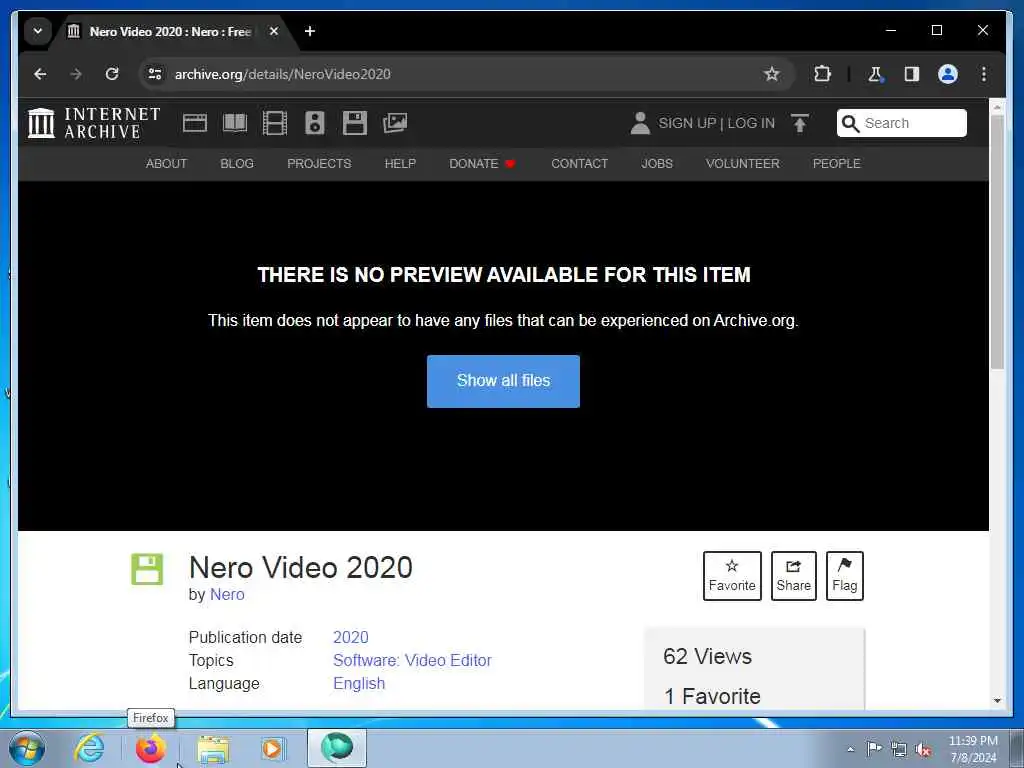
Task: Open the Windows Start button
Action: (x=27, y=748)
